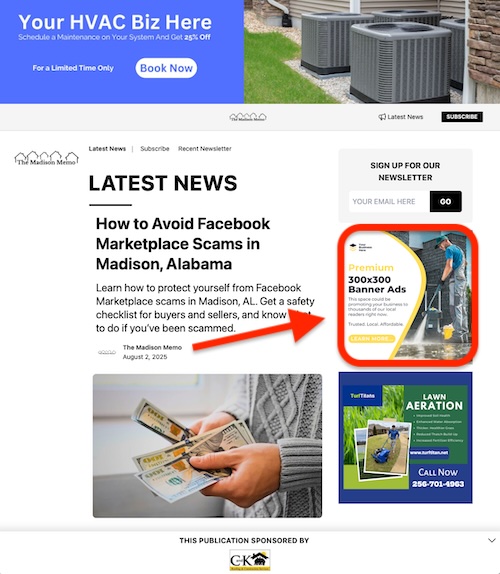Click the Book Now button
This screenshot has height=574, width=500.
[166, 68]
